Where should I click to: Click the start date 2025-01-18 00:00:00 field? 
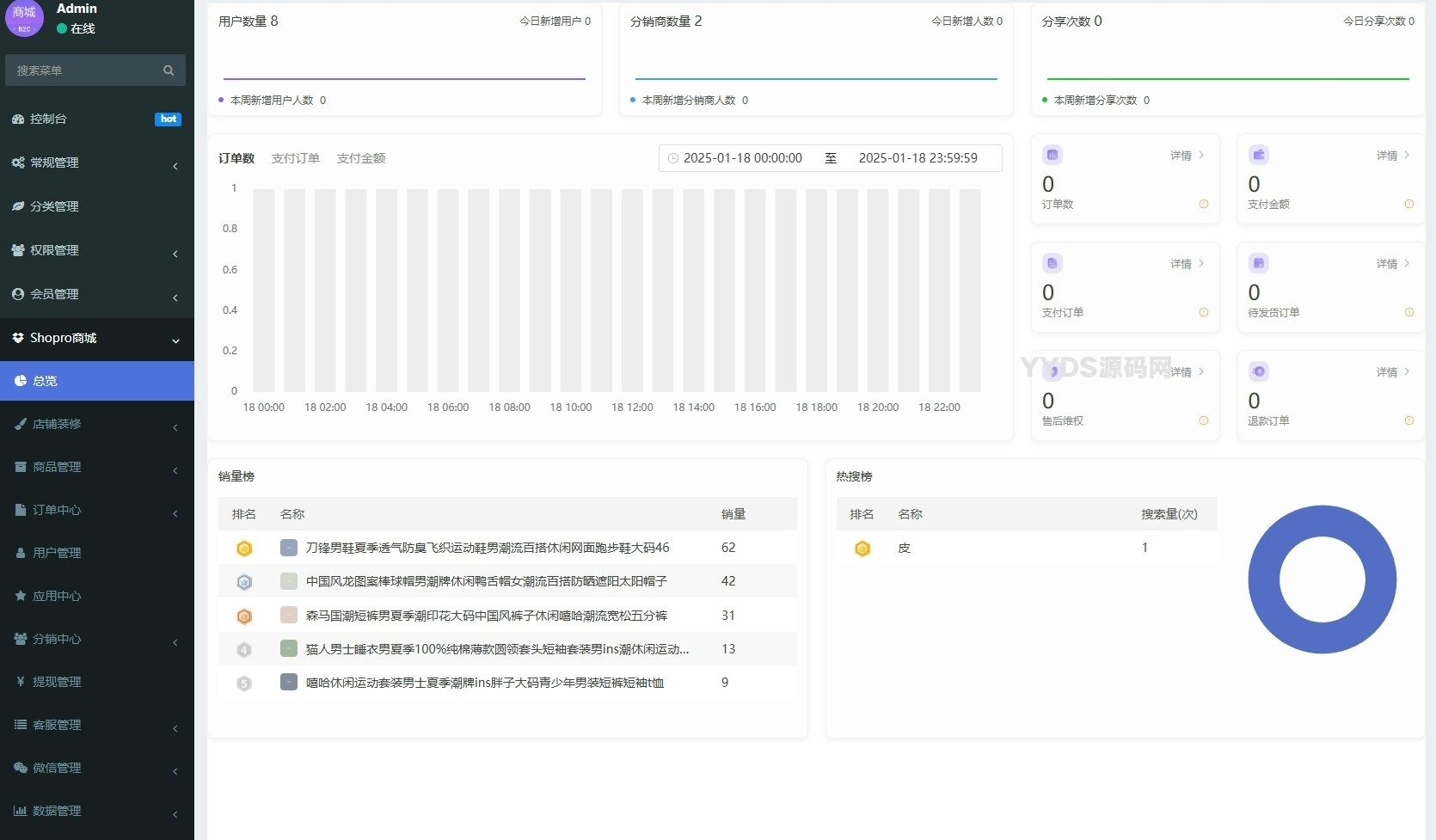[x=742, y=158]
